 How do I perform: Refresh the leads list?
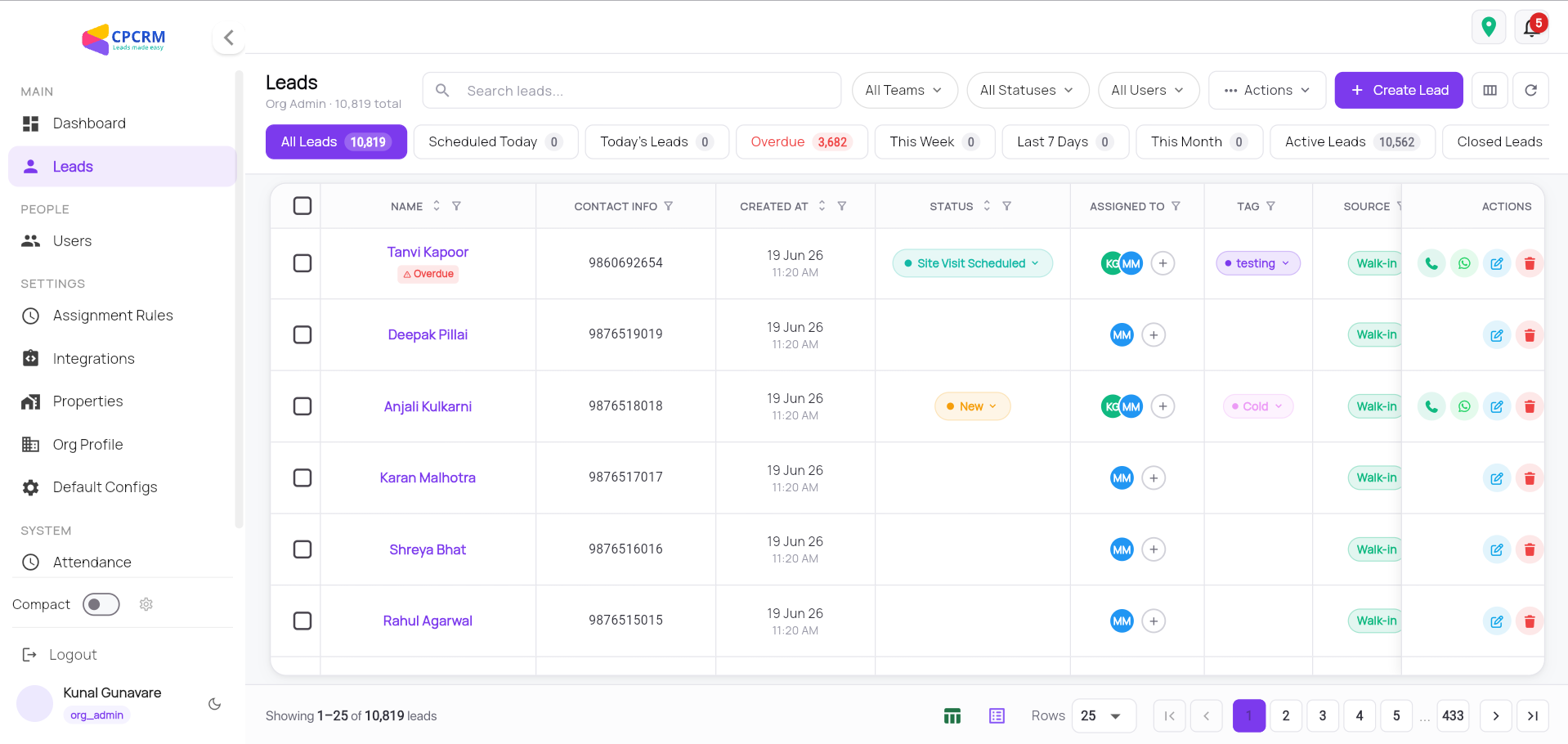1531,90
